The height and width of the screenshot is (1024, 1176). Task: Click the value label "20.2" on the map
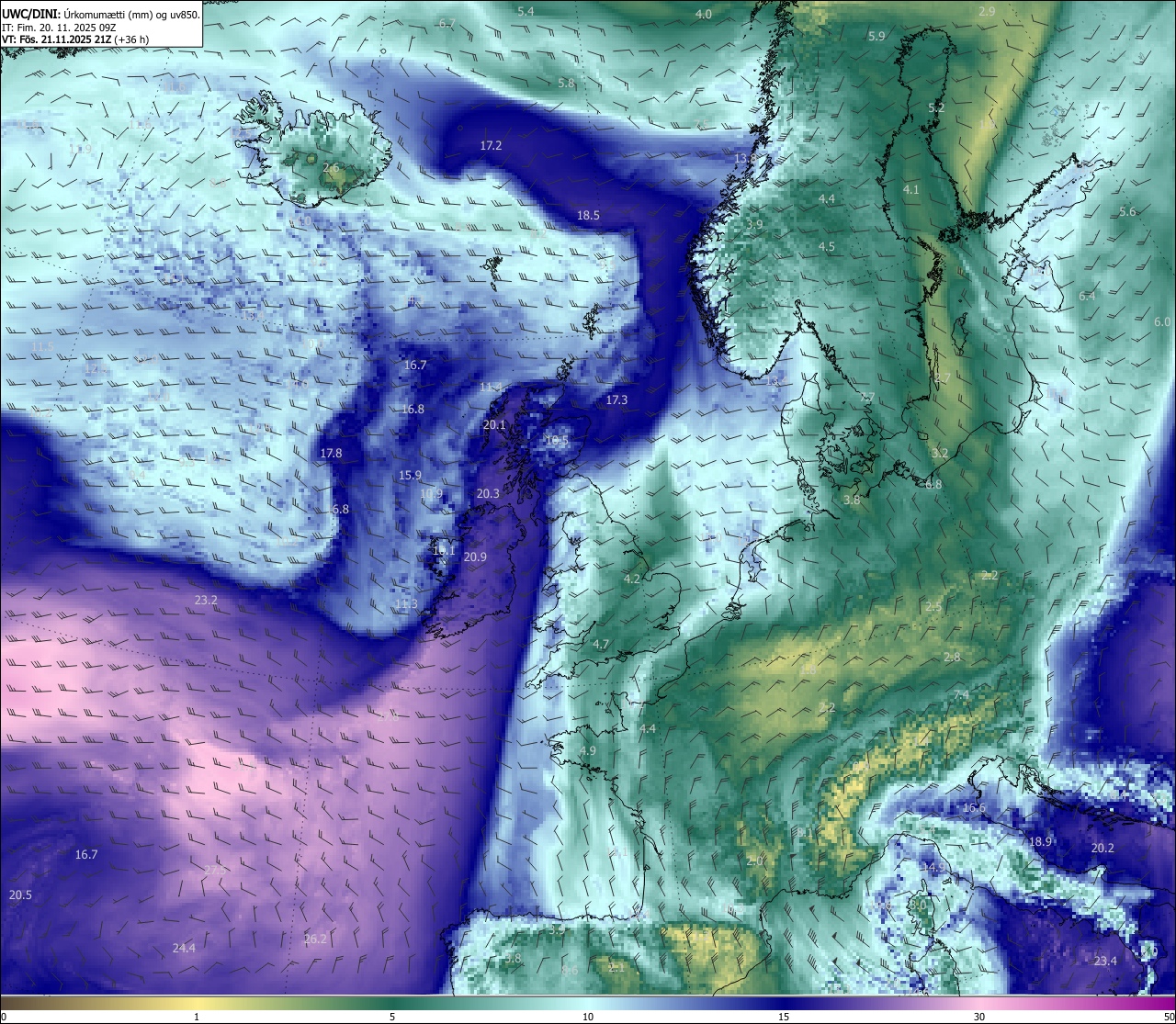click(x=1102, y=849)
